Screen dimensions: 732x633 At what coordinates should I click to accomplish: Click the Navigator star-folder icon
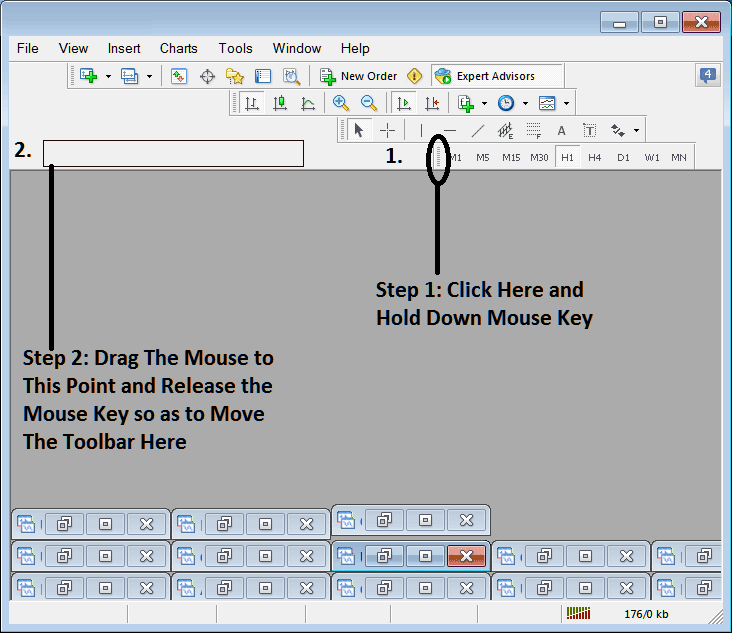(x=235, y=76)
